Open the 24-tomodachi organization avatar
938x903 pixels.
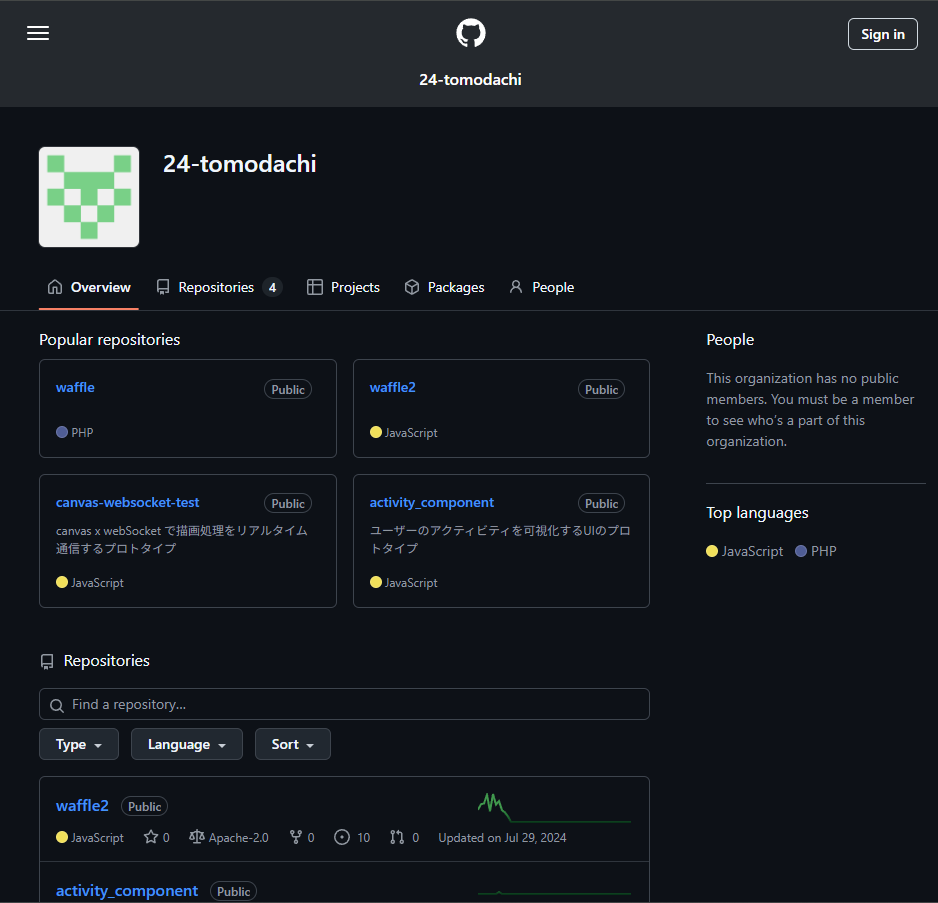(x=89, y=197)
